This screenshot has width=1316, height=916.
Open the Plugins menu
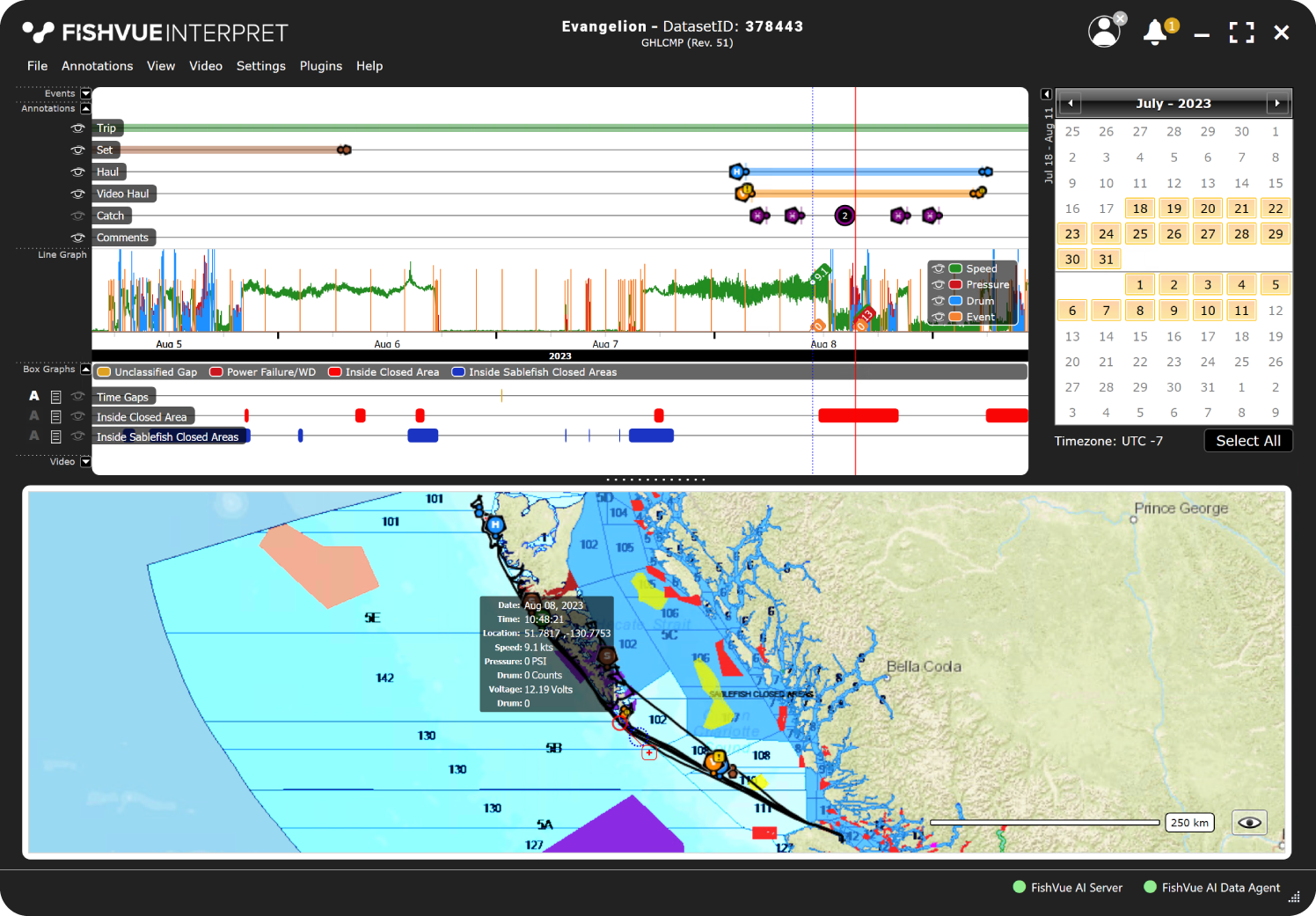pos(320,66)
